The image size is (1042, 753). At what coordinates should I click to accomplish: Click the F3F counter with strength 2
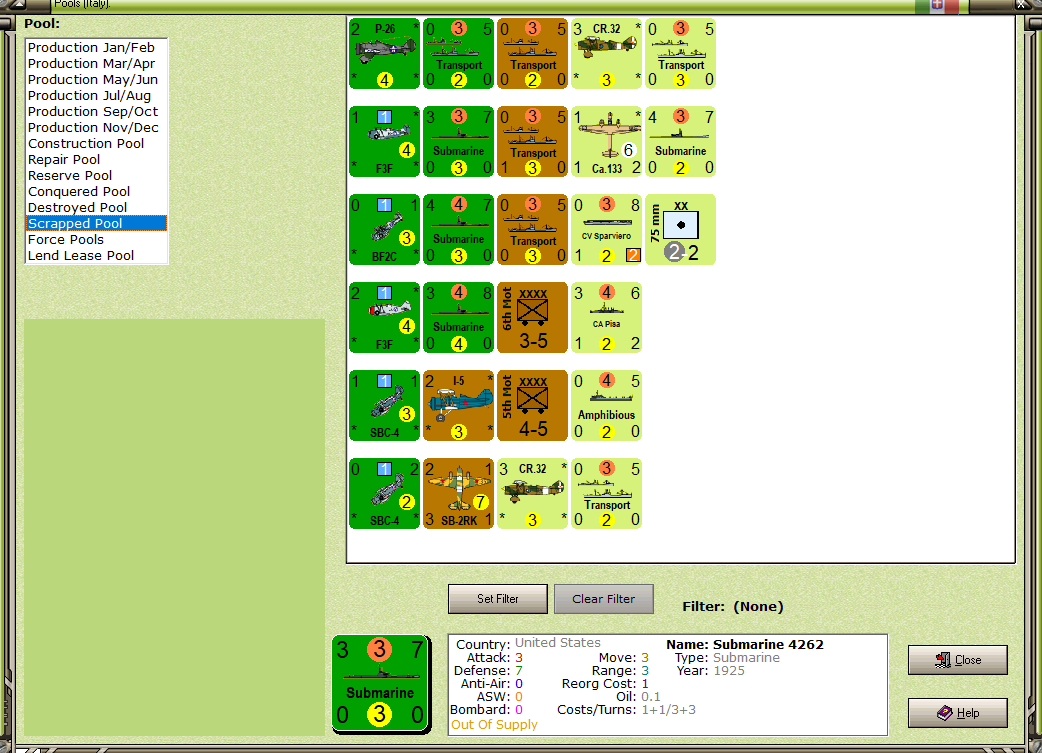coord(385,318)
